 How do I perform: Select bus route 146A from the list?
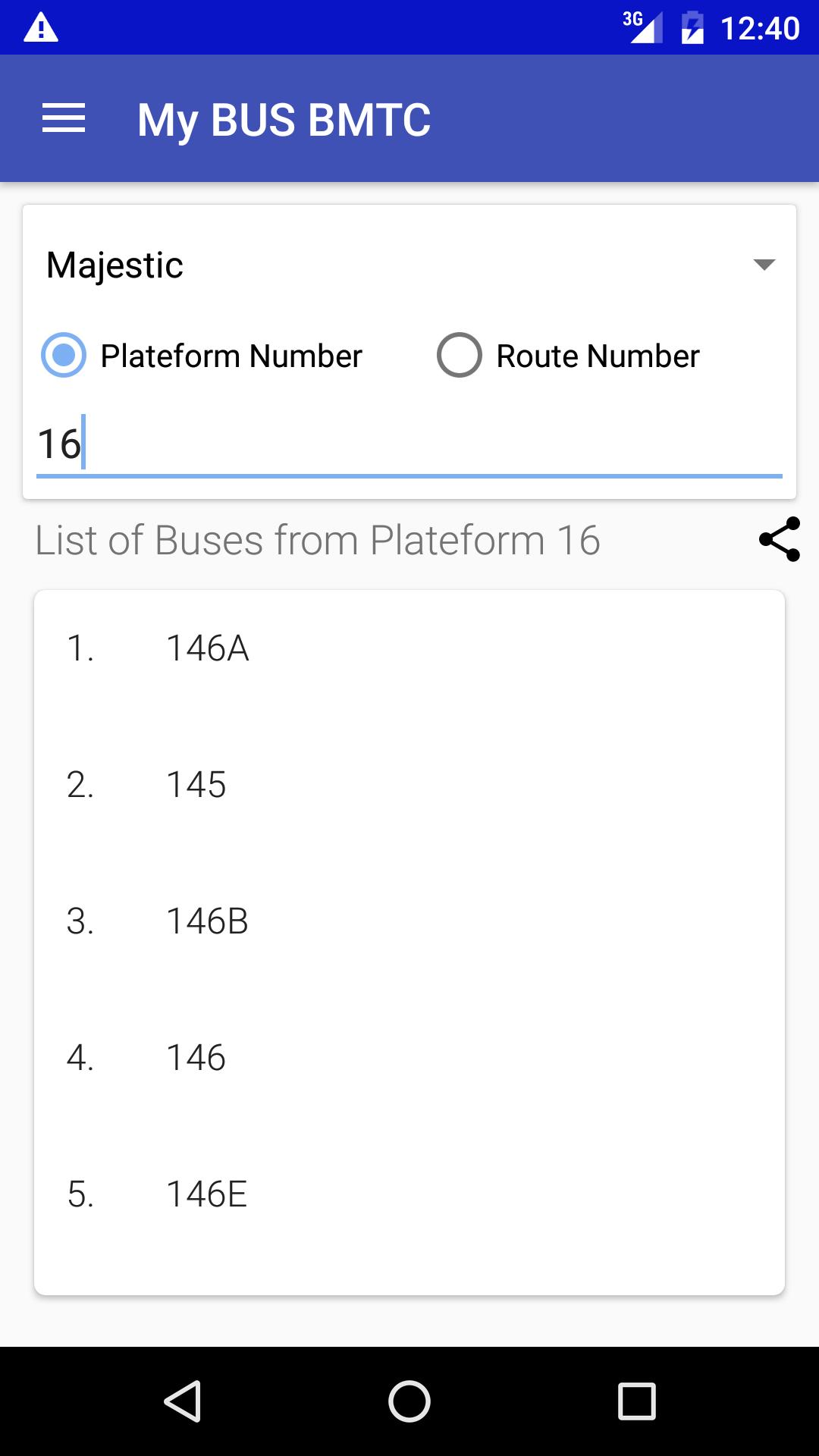pos(207,647)
